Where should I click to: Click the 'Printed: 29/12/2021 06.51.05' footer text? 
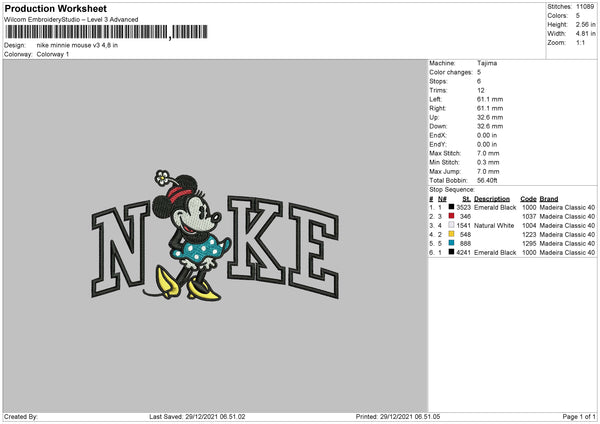point(398,417)
